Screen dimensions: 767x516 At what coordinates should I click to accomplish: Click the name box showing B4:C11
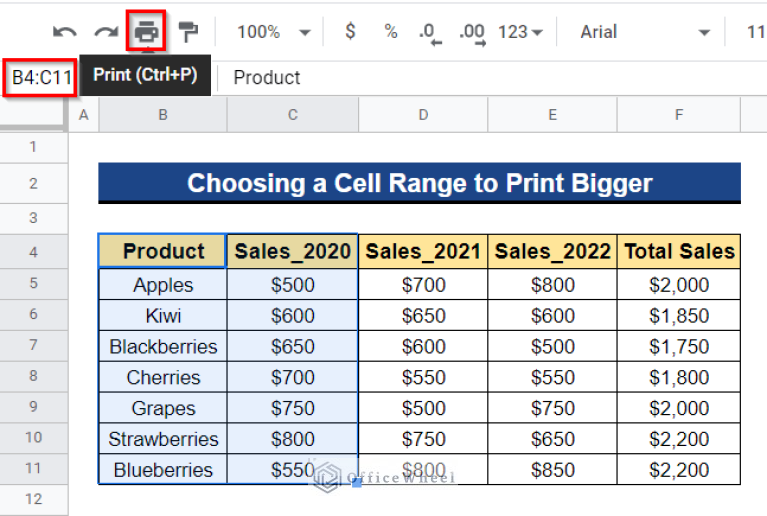click(x=40, y=78)
